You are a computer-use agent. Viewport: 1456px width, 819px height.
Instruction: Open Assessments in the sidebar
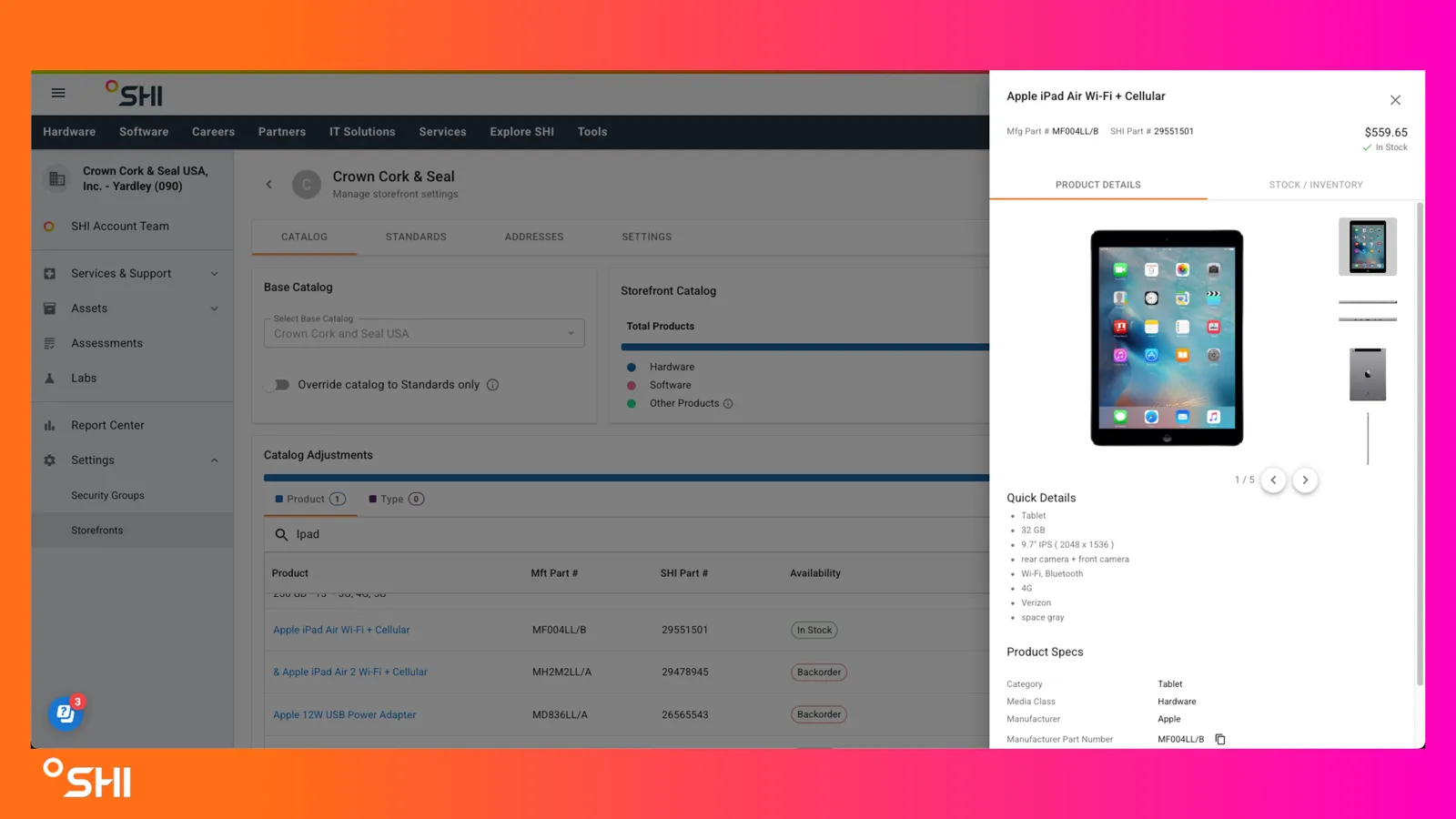point(106,344)
